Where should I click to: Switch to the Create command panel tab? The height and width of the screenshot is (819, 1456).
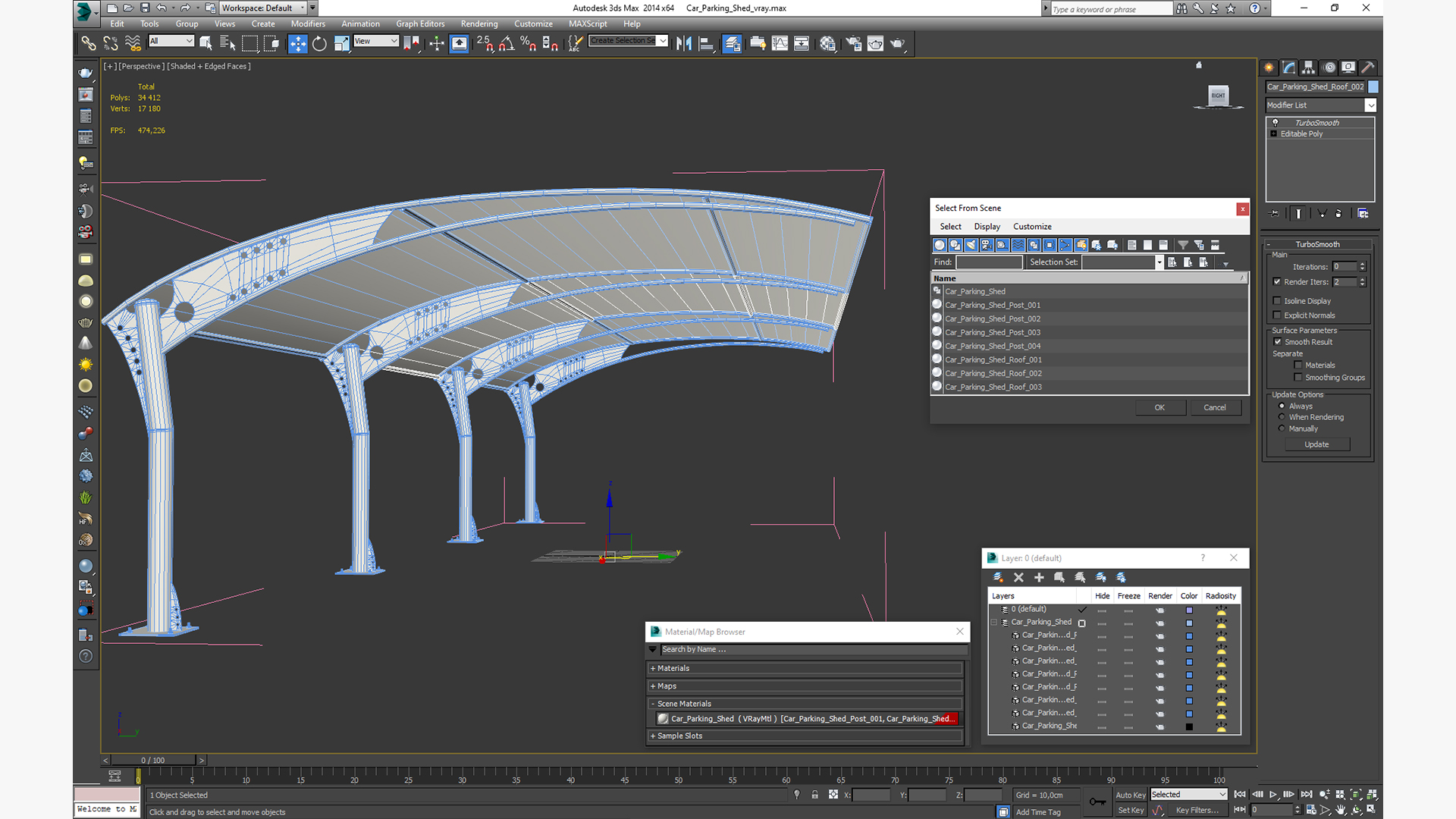[1269, 67]
